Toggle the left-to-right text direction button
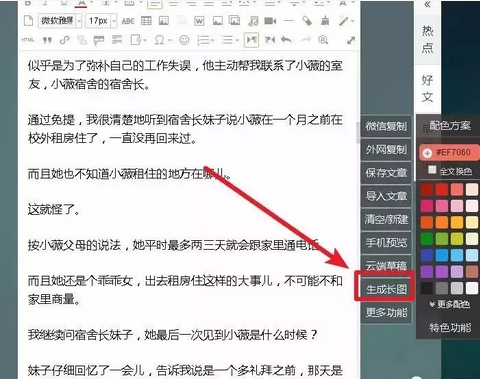480x379 pixels. click(251, 40)
